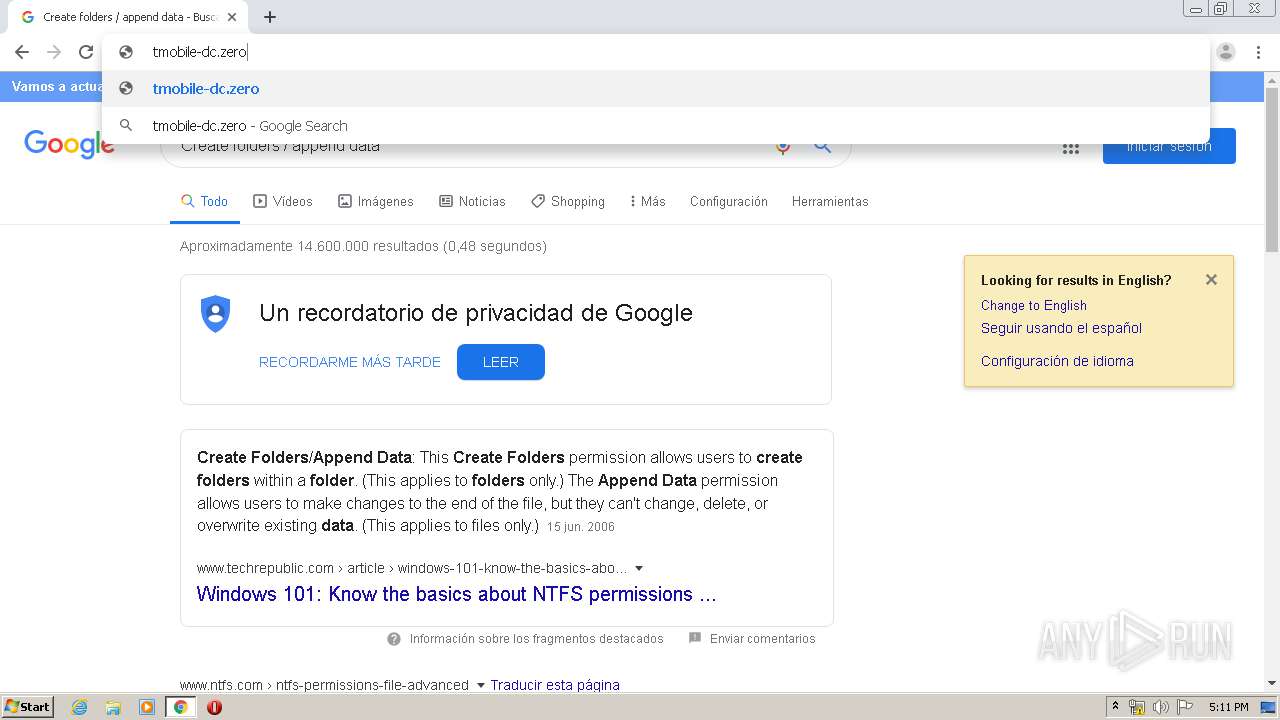This screenshot has height=720, width=1280.
Task: Open 'Windows 101: Know the basics about NTFS permissions' result
Action: tap(457, 594)
